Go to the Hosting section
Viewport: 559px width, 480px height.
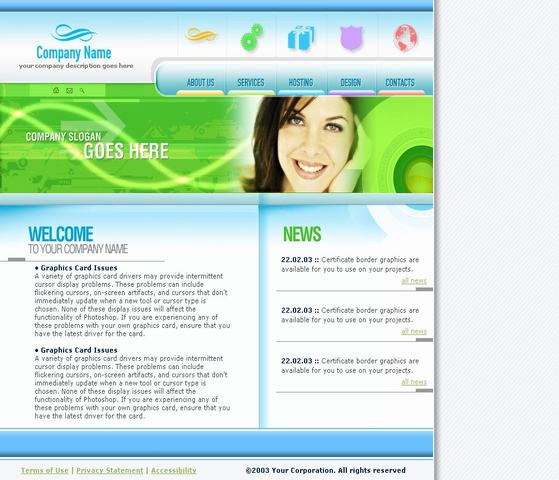pos(301,83)
